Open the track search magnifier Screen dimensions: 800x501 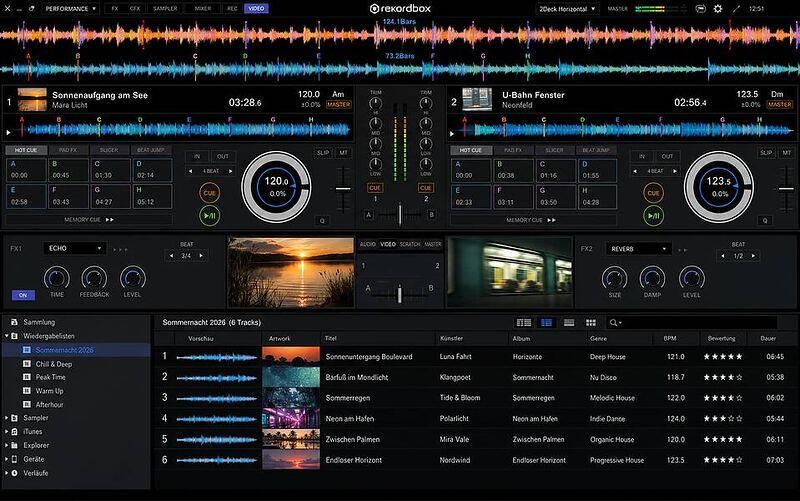pyautogui.click(x=614, y=322)
